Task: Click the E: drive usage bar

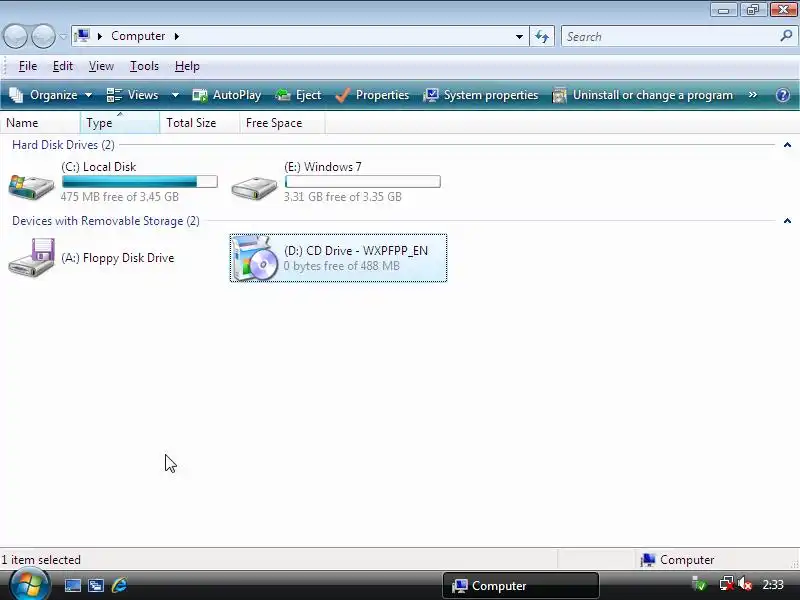Action: click(x=363, y=182)
